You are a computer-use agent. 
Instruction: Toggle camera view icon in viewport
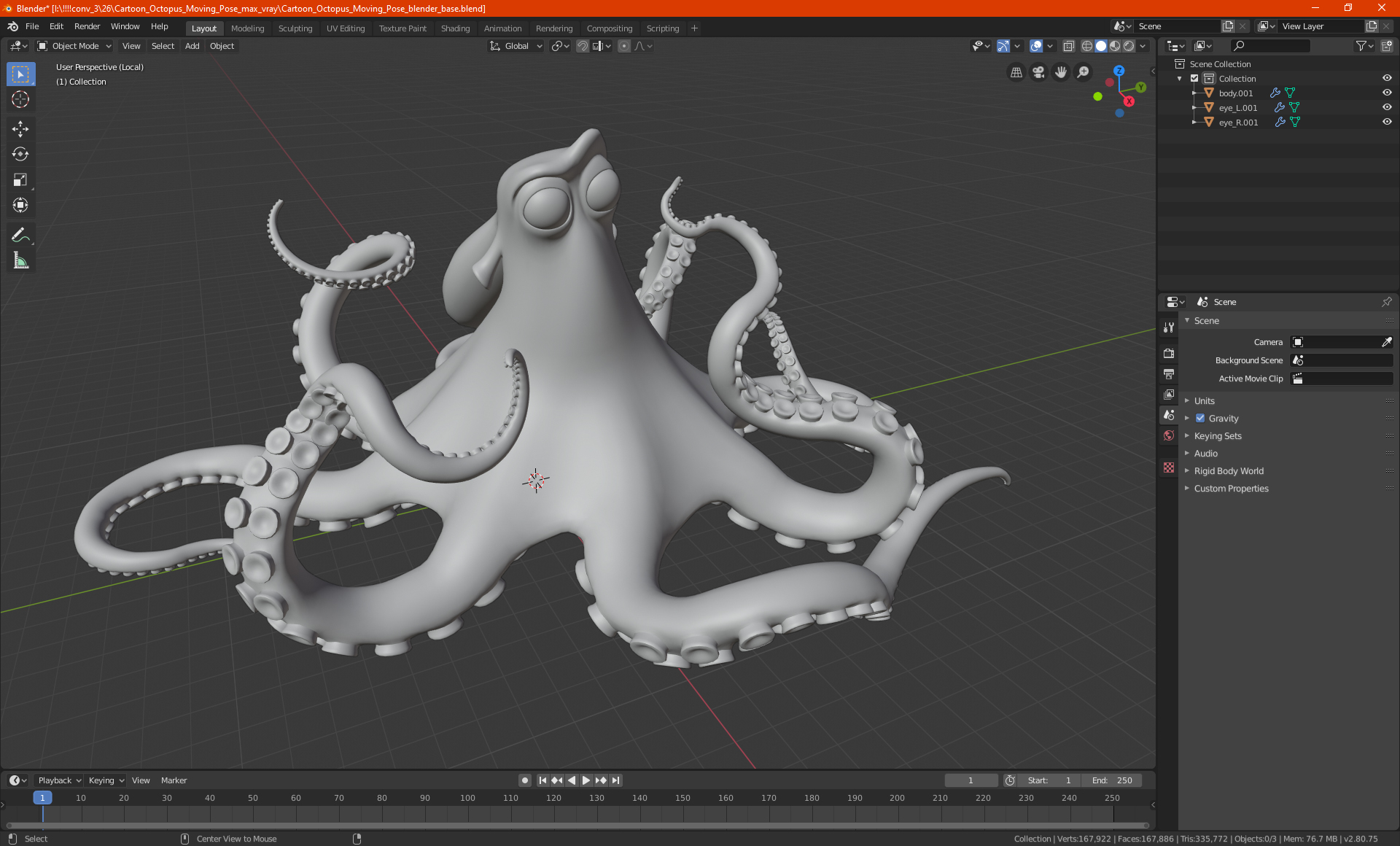click(x=1038, y=72)
